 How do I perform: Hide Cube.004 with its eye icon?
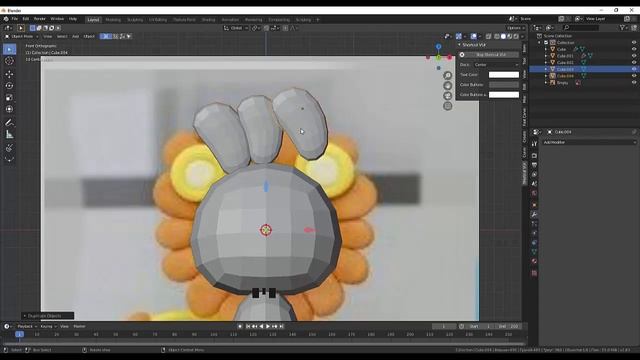pyautogui.click(x=634, y=76)
